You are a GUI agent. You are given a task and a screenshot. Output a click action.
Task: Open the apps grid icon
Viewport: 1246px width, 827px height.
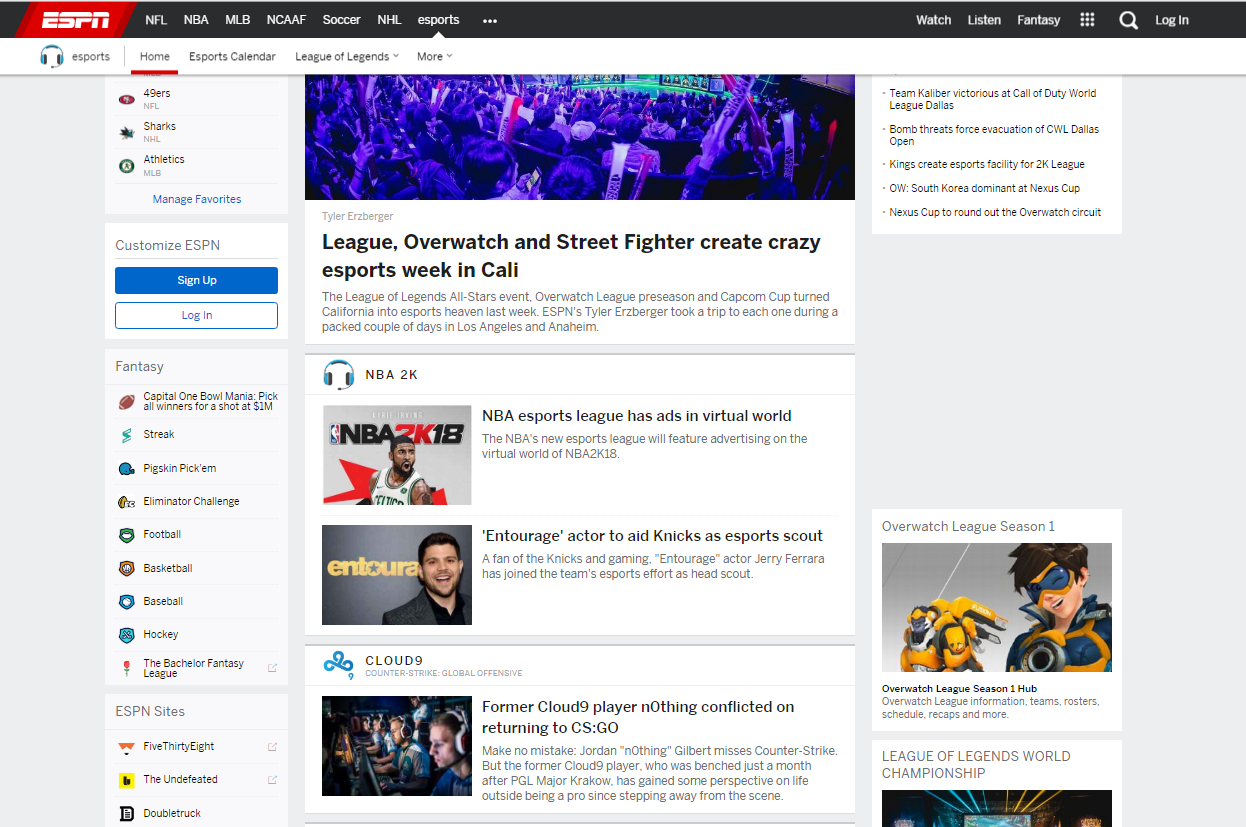1088,20
